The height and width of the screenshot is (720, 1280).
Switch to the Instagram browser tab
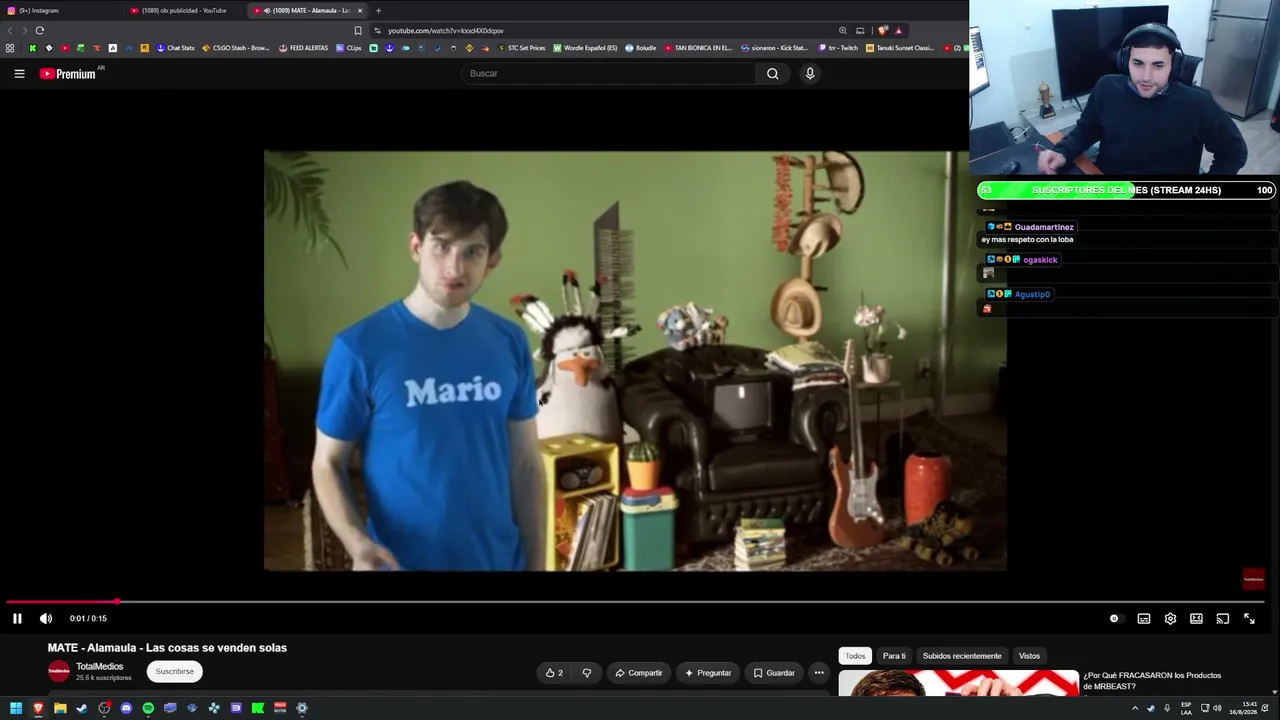(x=60, y=10)
